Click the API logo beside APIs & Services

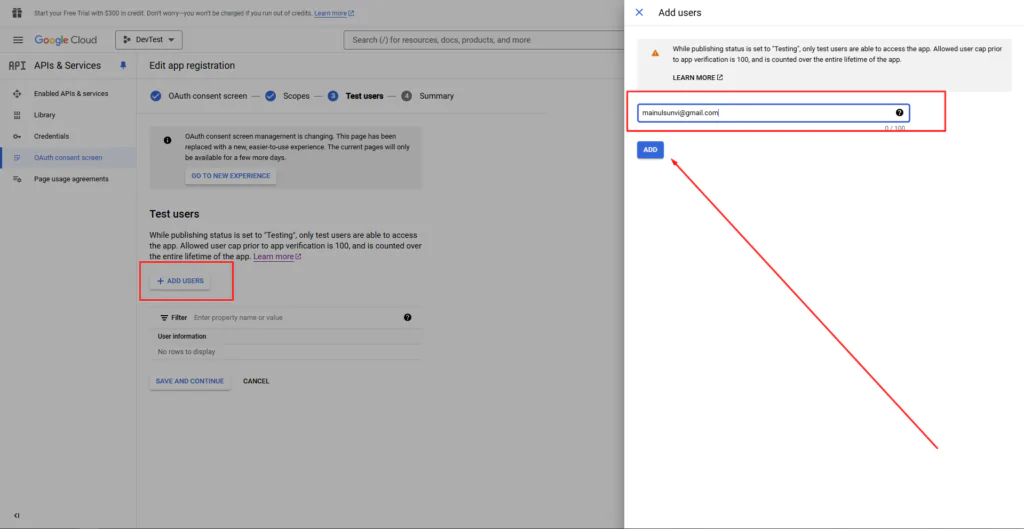click(17, 65)
